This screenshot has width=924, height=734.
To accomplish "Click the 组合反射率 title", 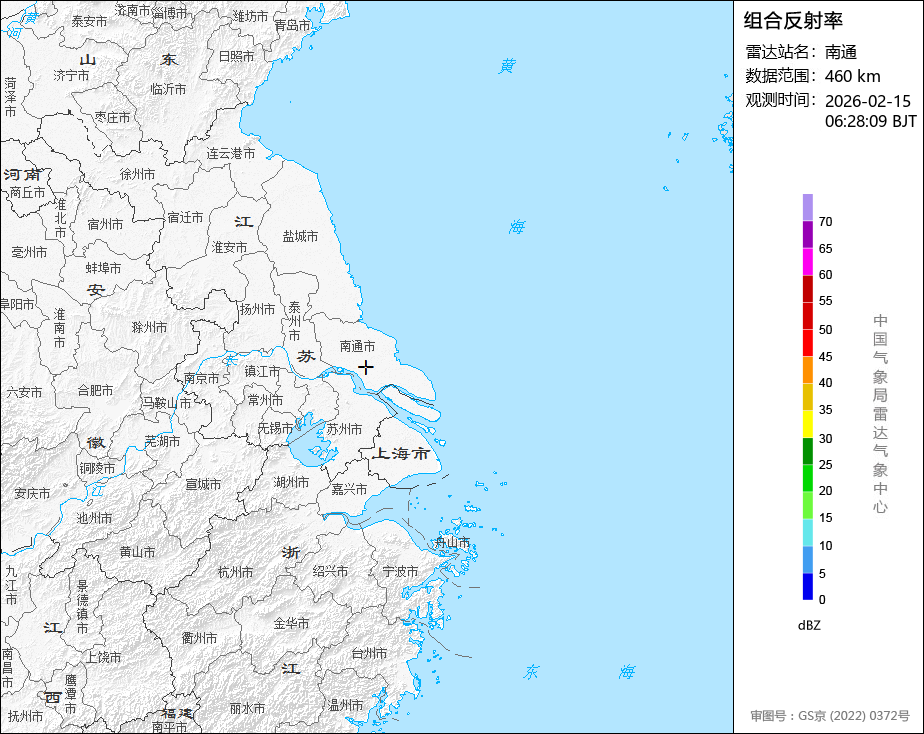I will pos(793,21).
